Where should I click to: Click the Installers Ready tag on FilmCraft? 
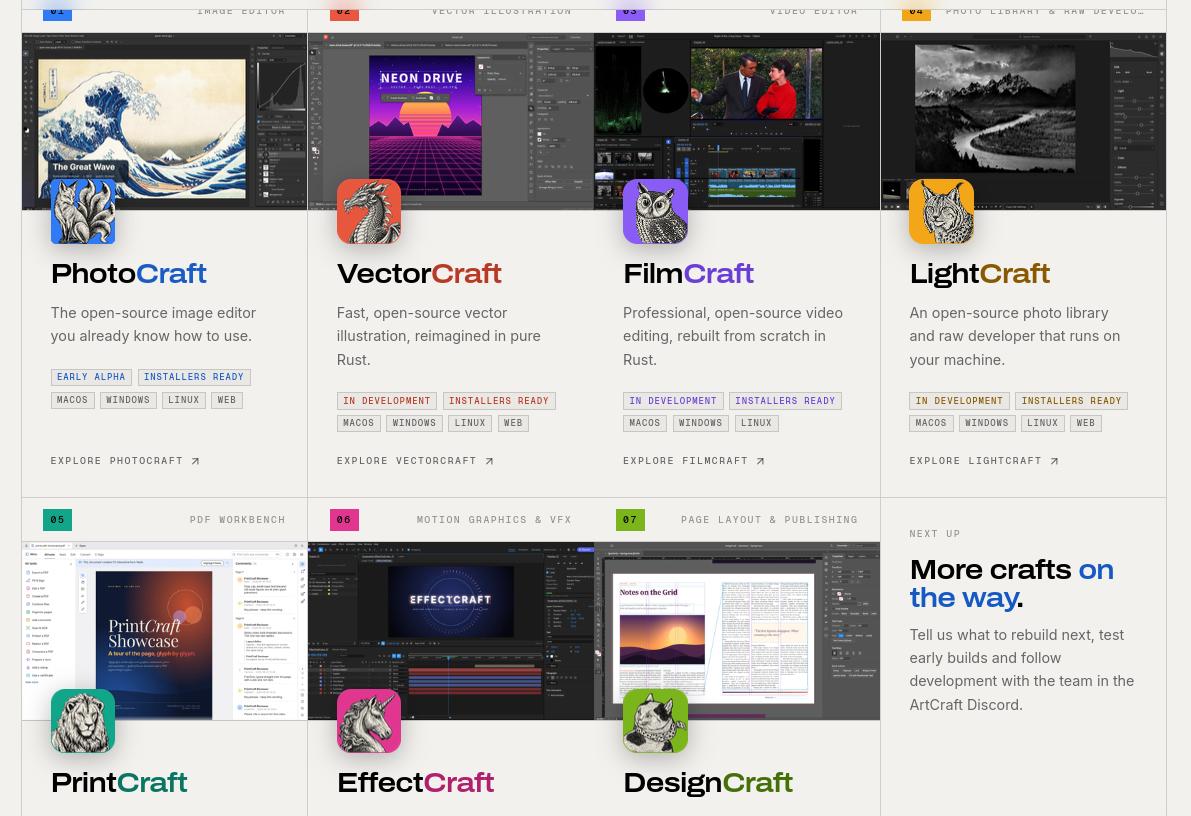[x=785, y=400]
